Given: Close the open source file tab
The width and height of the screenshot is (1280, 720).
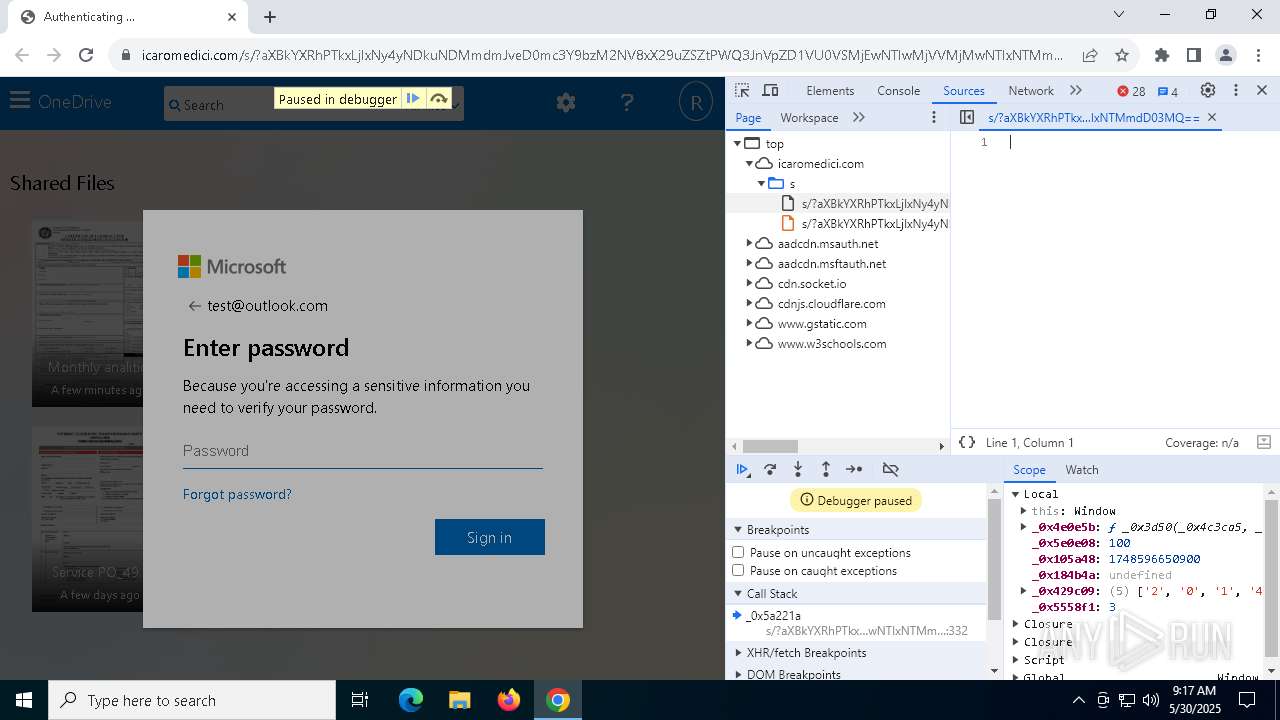Looking at the screenshot, I should coord(1212,117).
